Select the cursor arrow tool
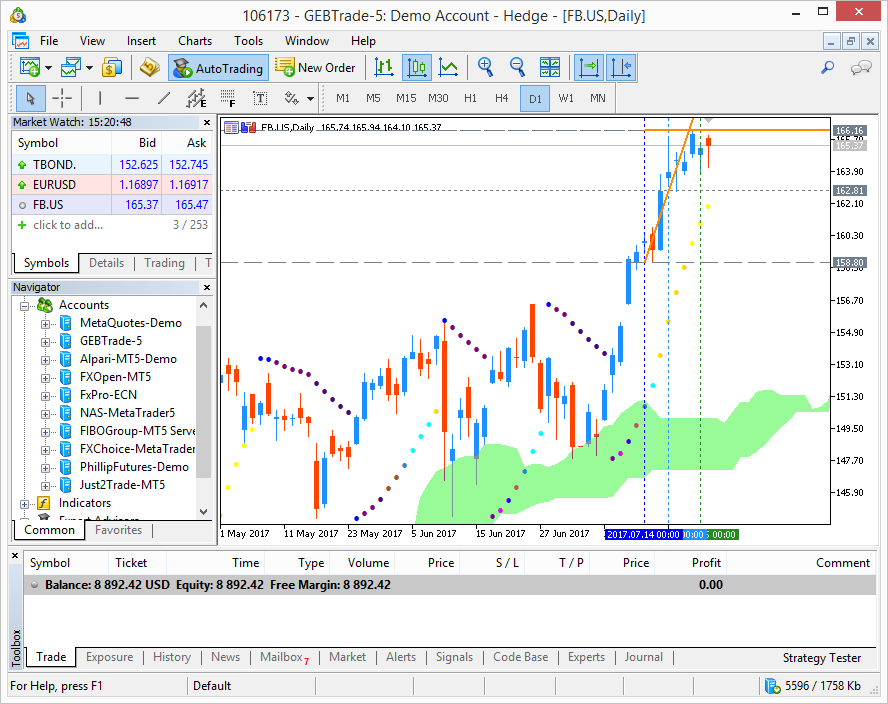Image resolution: width=888 pixels, height=704 pixels. tap(31, 99)
